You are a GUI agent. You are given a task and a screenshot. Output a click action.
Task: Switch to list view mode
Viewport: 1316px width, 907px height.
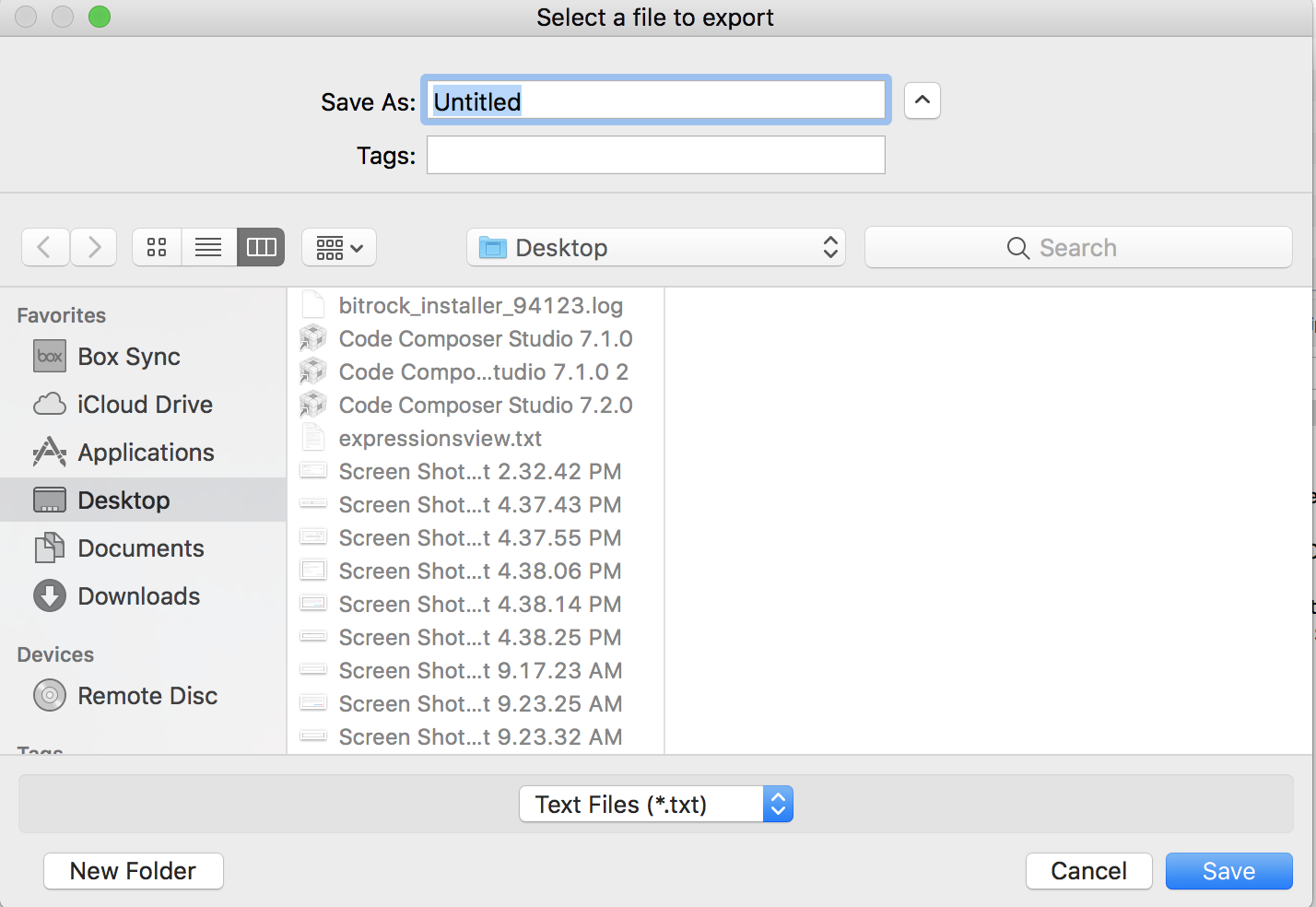pos(208,247)
